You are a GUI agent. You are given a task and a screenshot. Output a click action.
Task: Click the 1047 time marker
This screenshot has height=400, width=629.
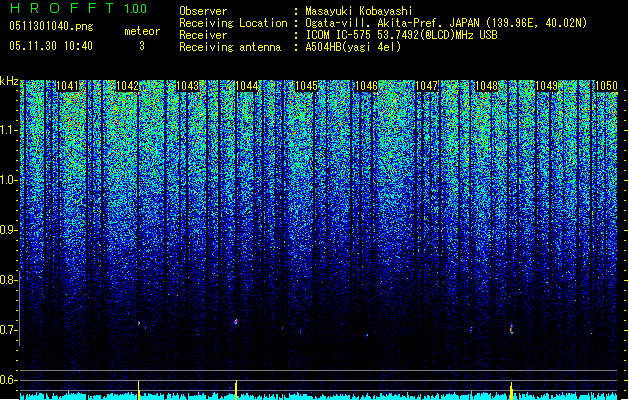click(x=427, y=86)
